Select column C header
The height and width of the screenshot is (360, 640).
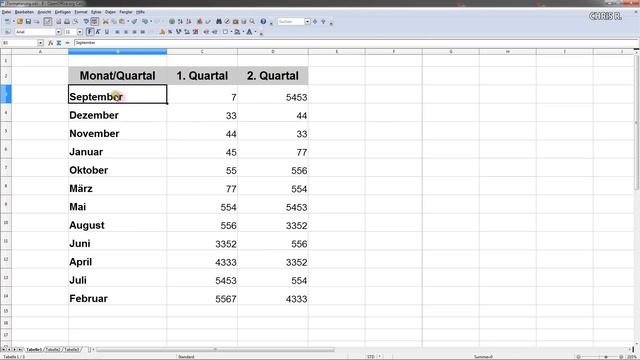click(x=202, y=51)
